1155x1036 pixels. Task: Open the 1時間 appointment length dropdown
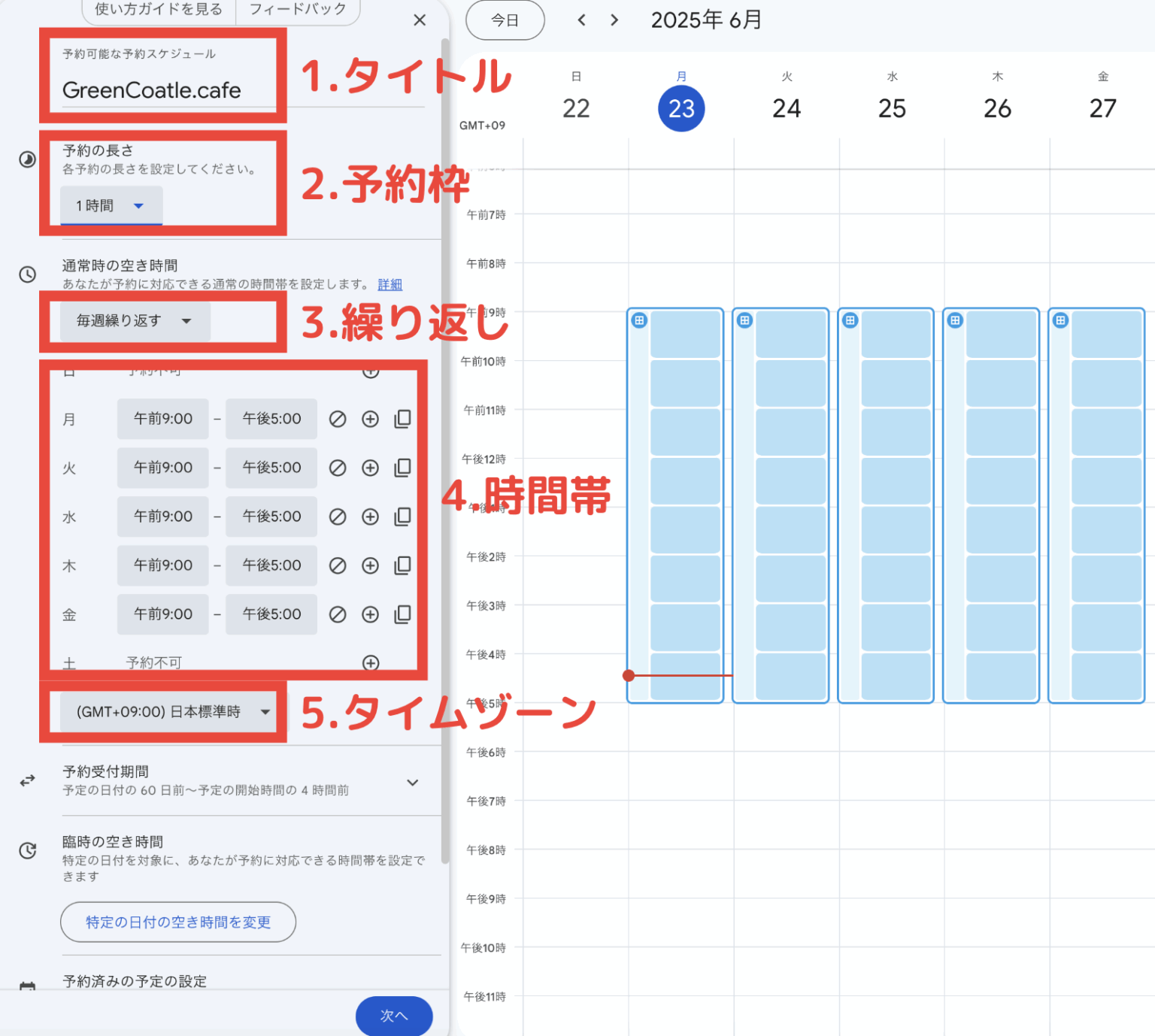point(111,205)
